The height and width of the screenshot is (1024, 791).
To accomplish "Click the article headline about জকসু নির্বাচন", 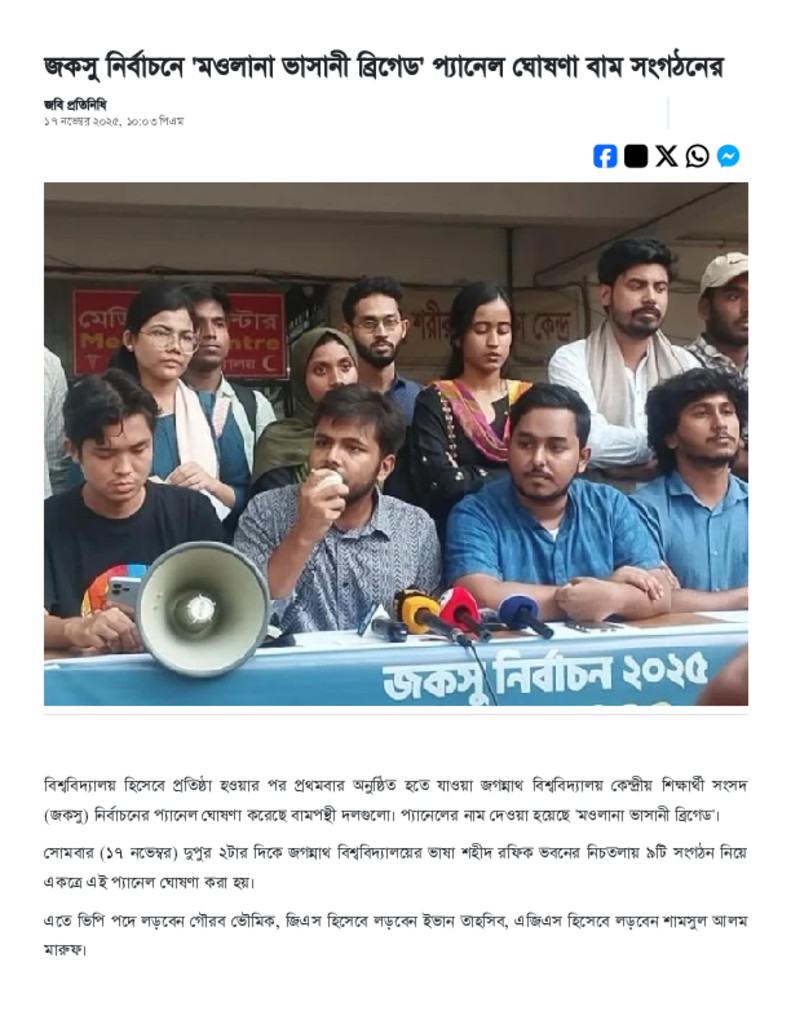I will click(383, 67).
